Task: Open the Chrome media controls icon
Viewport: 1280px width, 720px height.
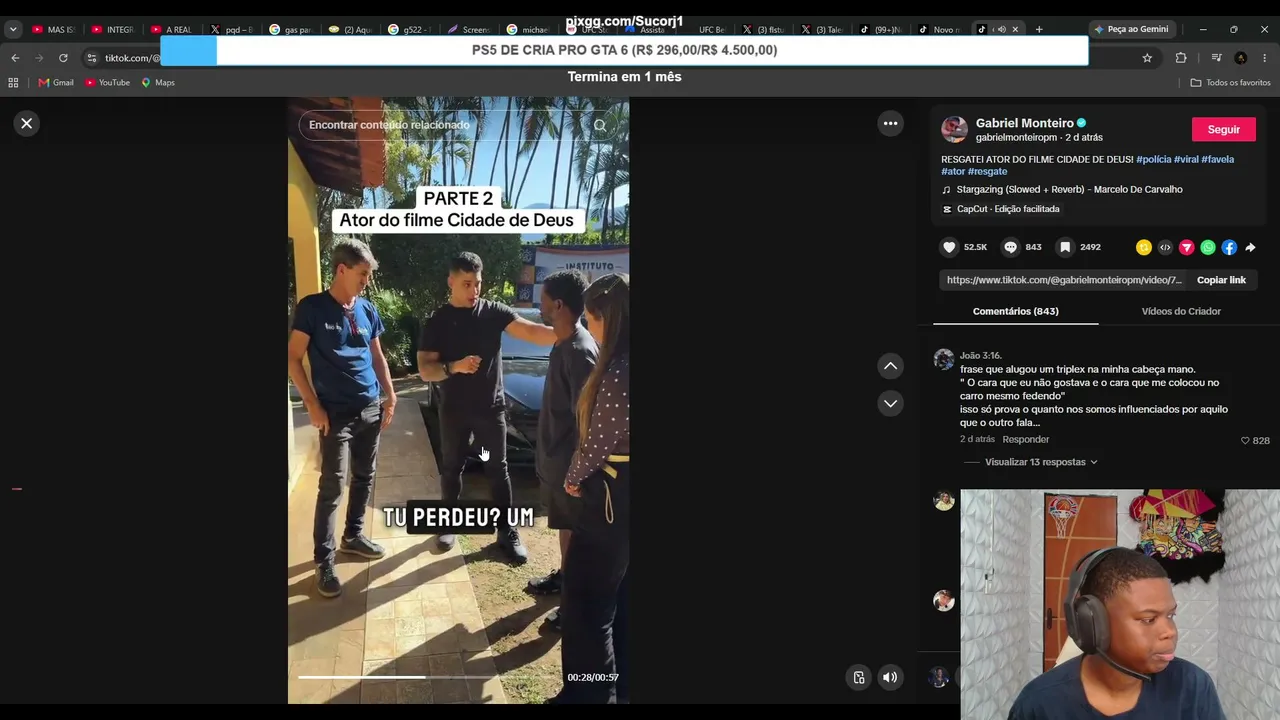Action: click(1216, 58)
